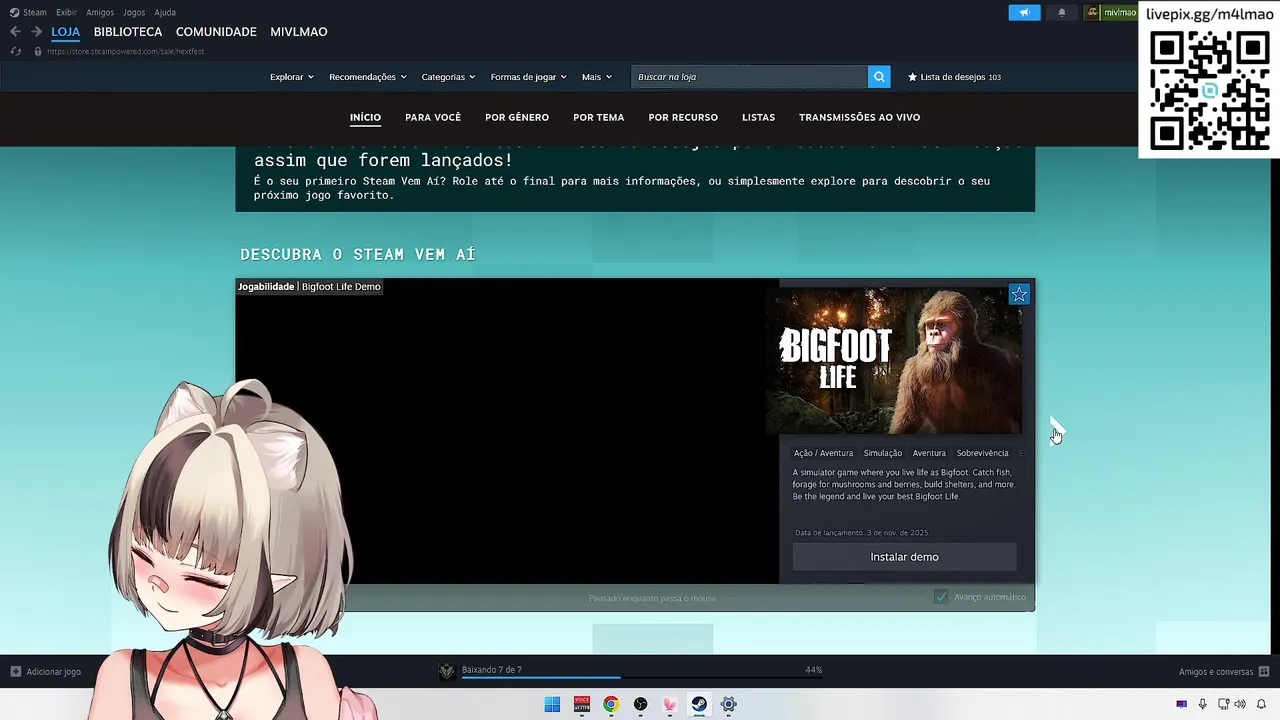Open the PARA VOCÊ section
Viewport: 1280px width, 720px height.
coord(433,117)
